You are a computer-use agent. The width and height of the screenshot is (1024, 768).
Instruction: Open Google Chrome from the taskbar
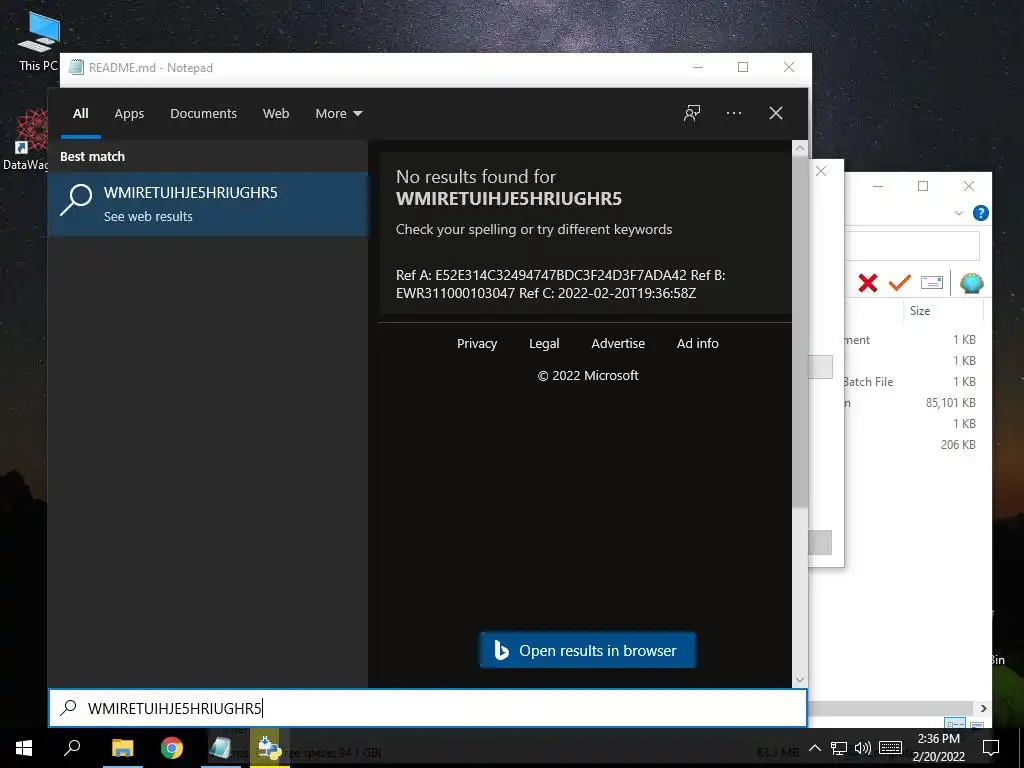[x=172, y=748]
